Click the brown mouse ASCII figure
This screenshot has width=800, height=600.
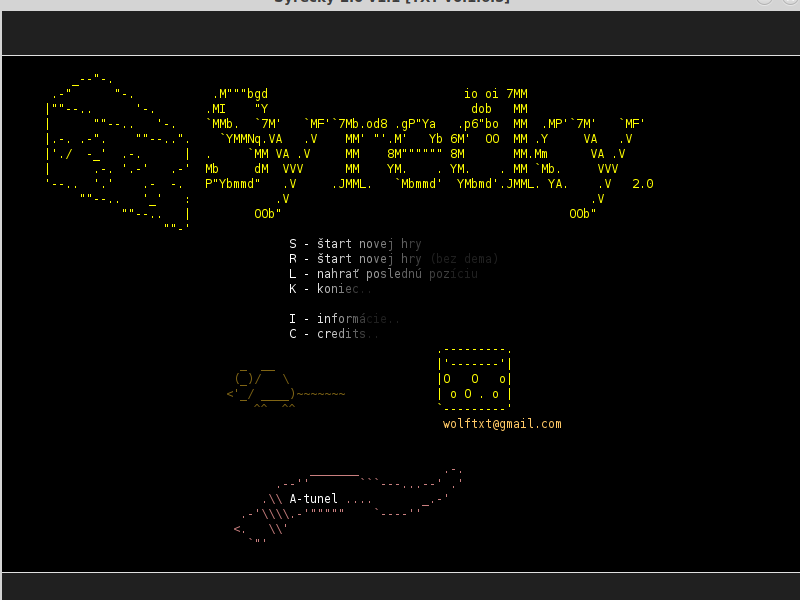click(x=286, y=388)
